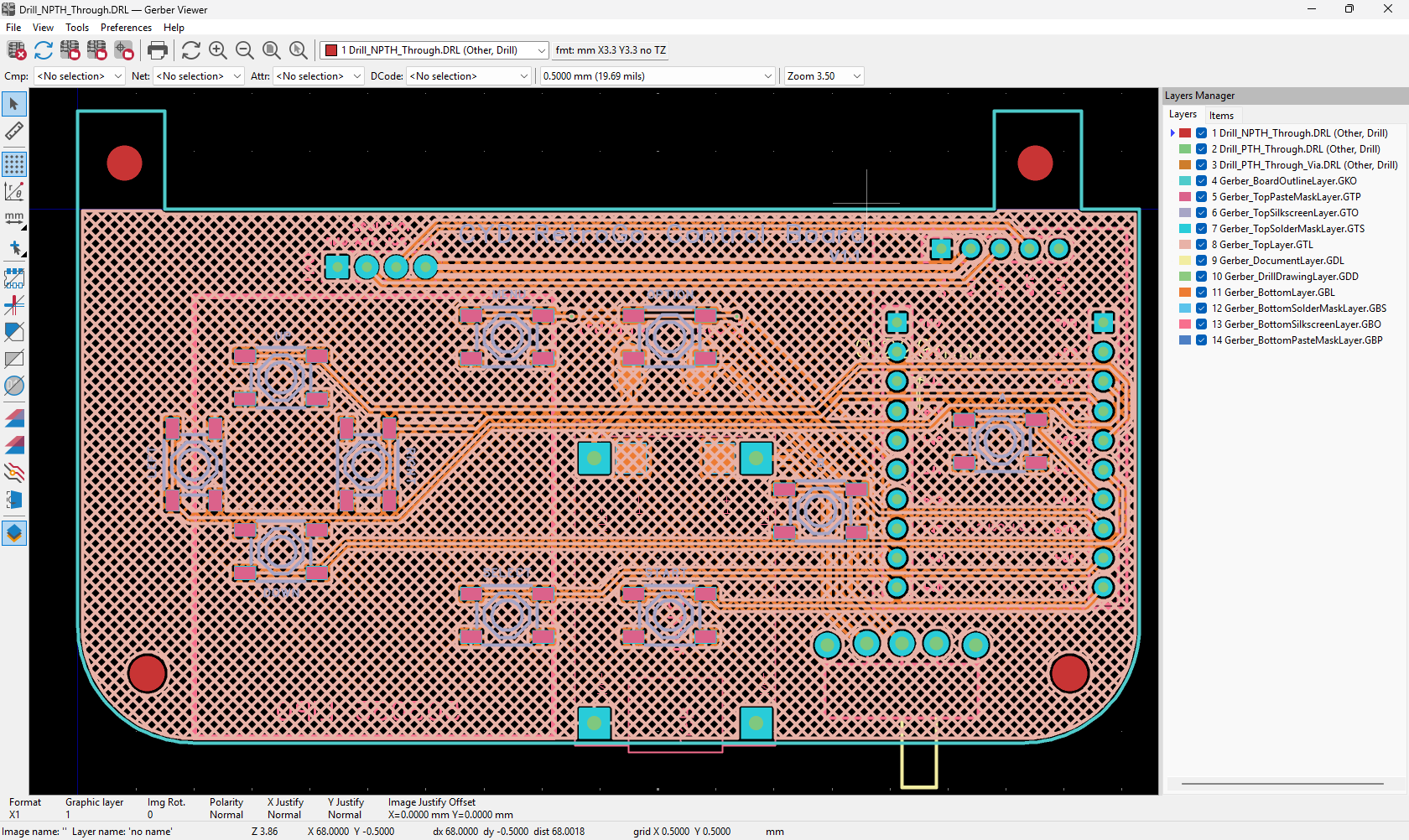Click the Drill_PTH_Through.DRL green color swatch
Screen dimensions: 1409x840
coord(1185,149)
